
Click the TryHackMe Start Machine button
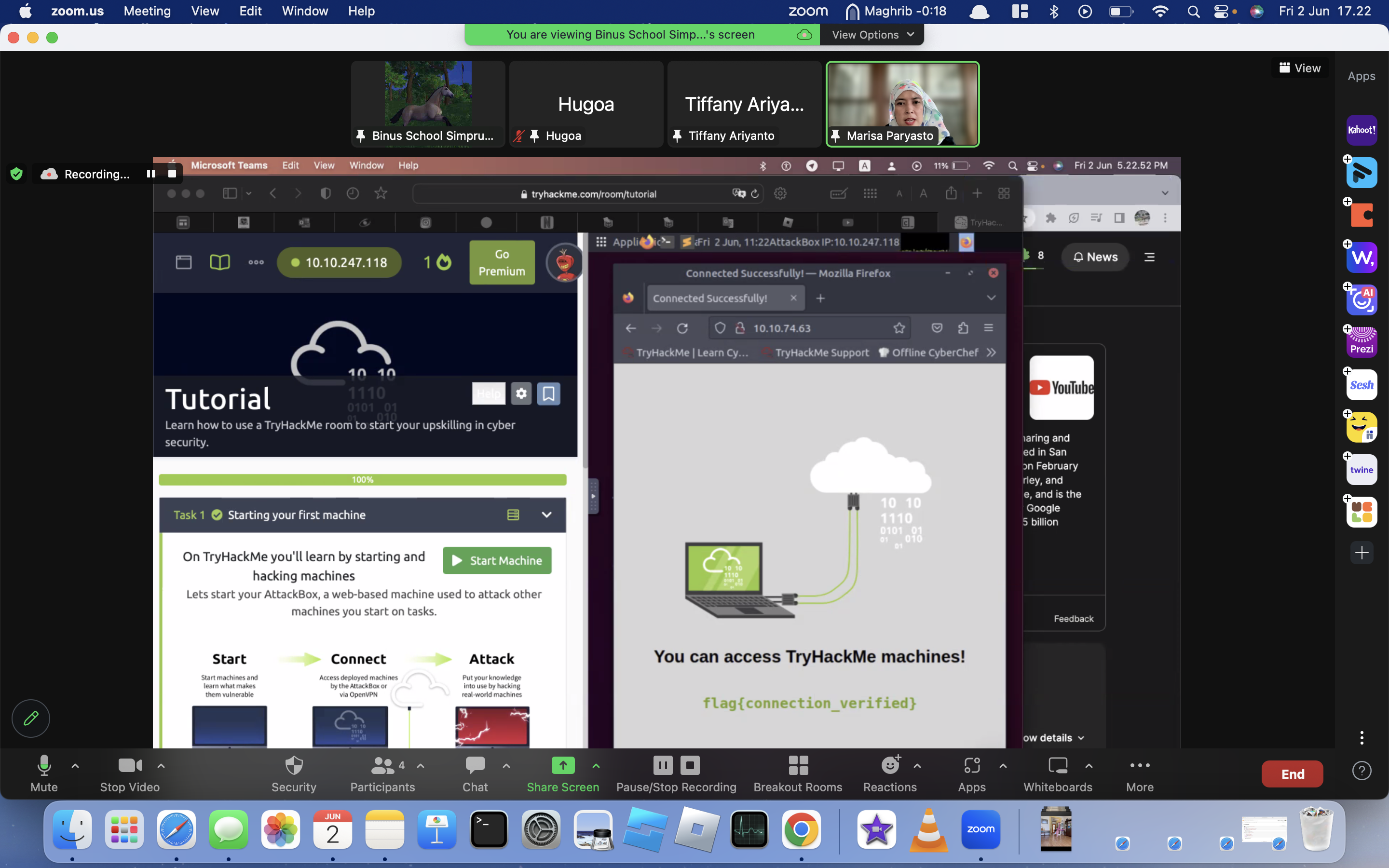tap(496, 560)
